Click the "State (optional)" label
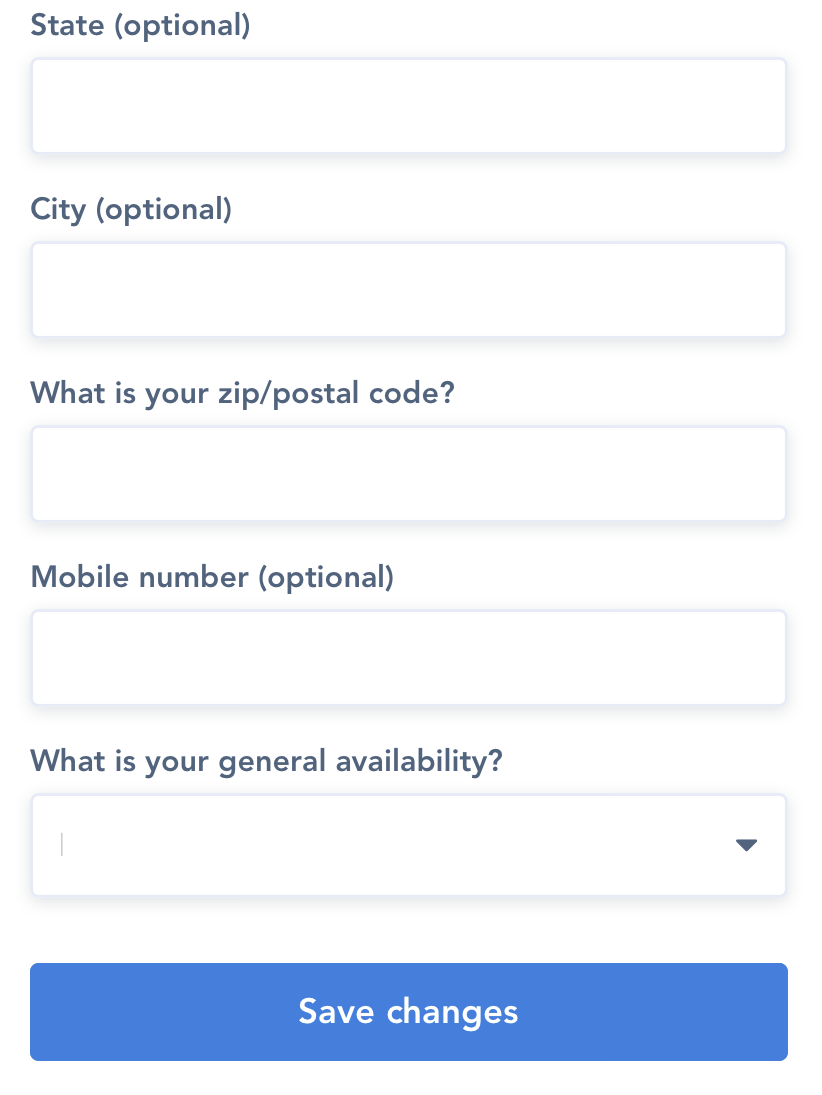The width and height of the screenshot is (822, 1095). click(140, 25)
